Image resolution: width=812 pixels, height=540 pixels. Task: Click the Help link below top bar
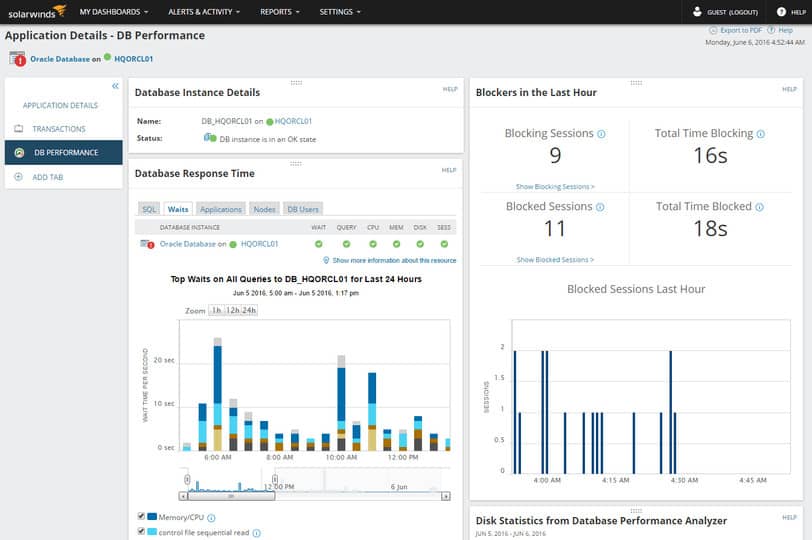pos(785,30)
